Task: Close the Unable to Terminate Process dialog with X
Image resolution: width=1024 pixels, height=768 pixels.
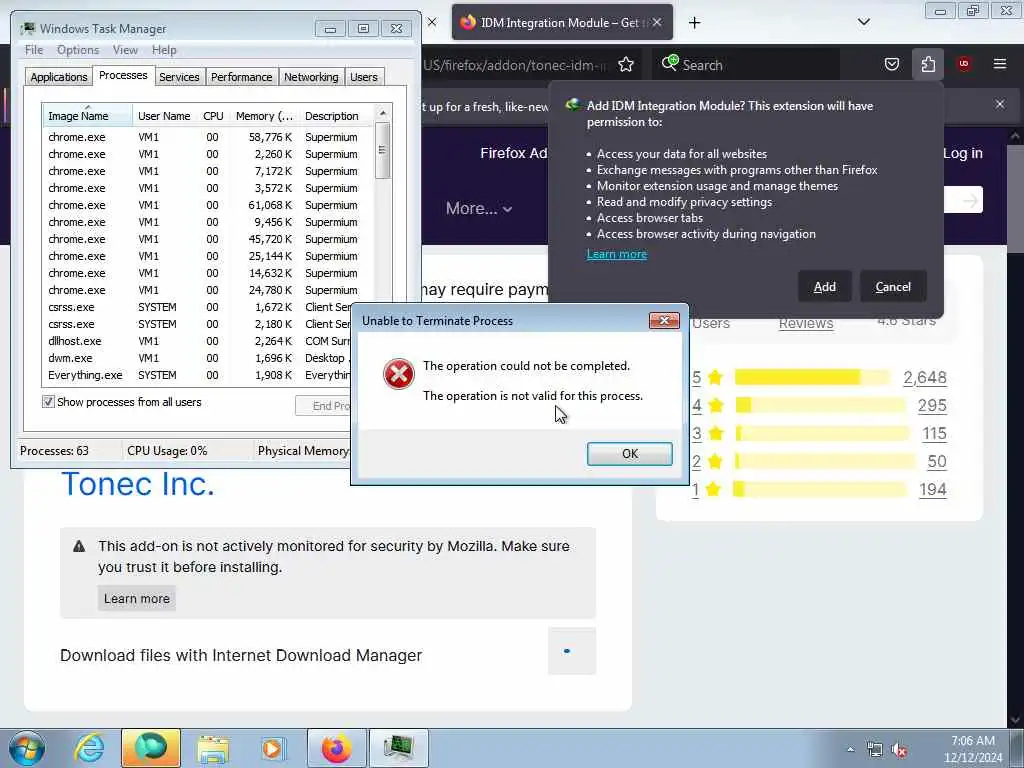Action: [x=664, y=321]
